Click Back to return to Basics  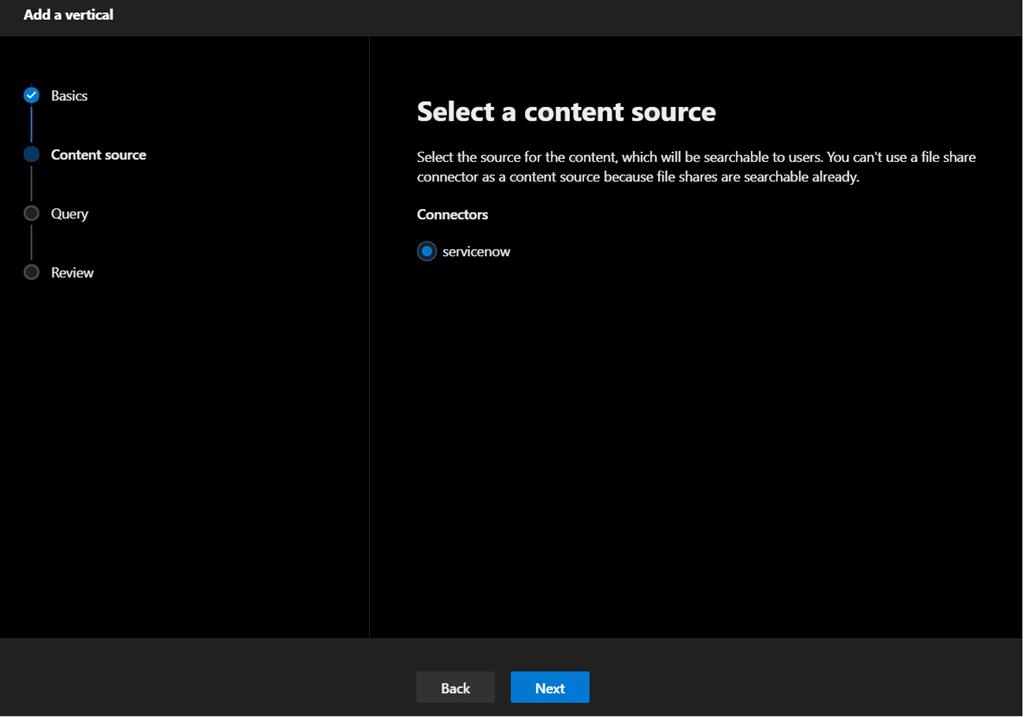[x=455, y=687]
